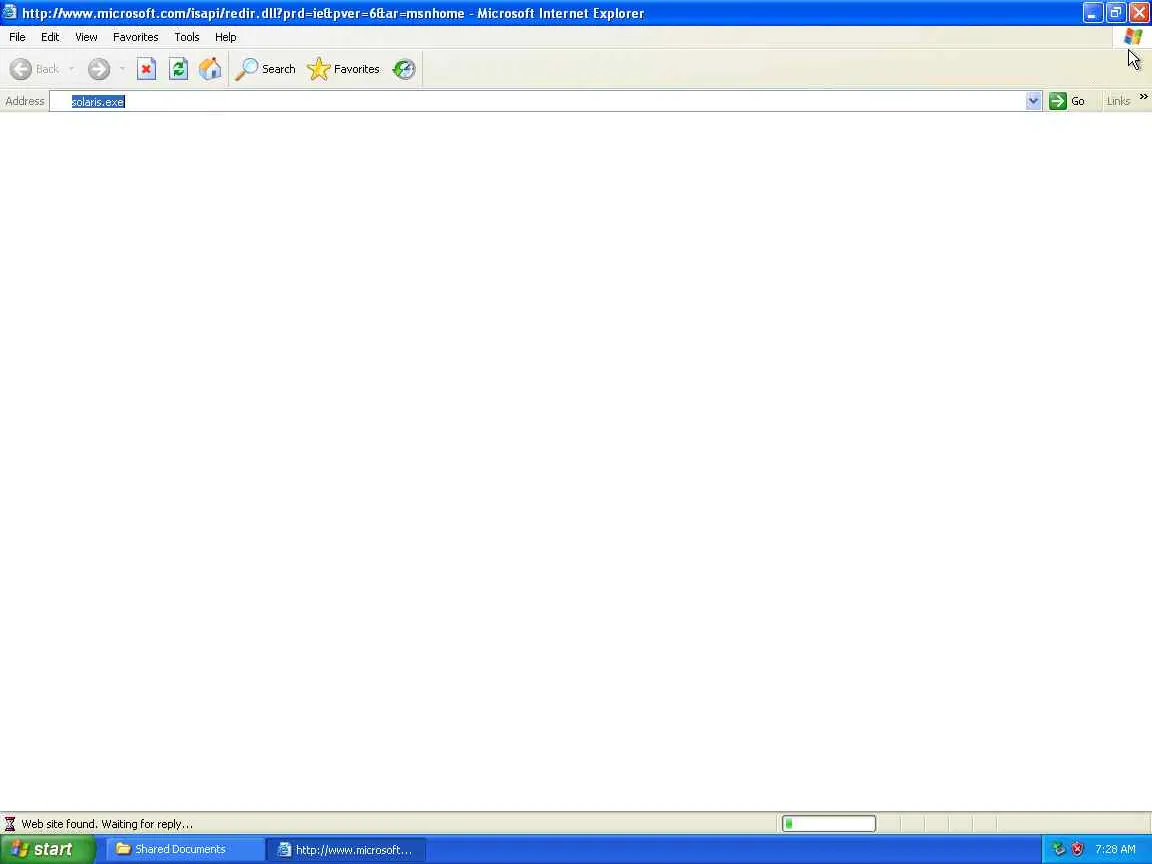Screen dimensions: 1152x864
Task: Refresh the page with the green arrows icon
Action: point(179,69)
